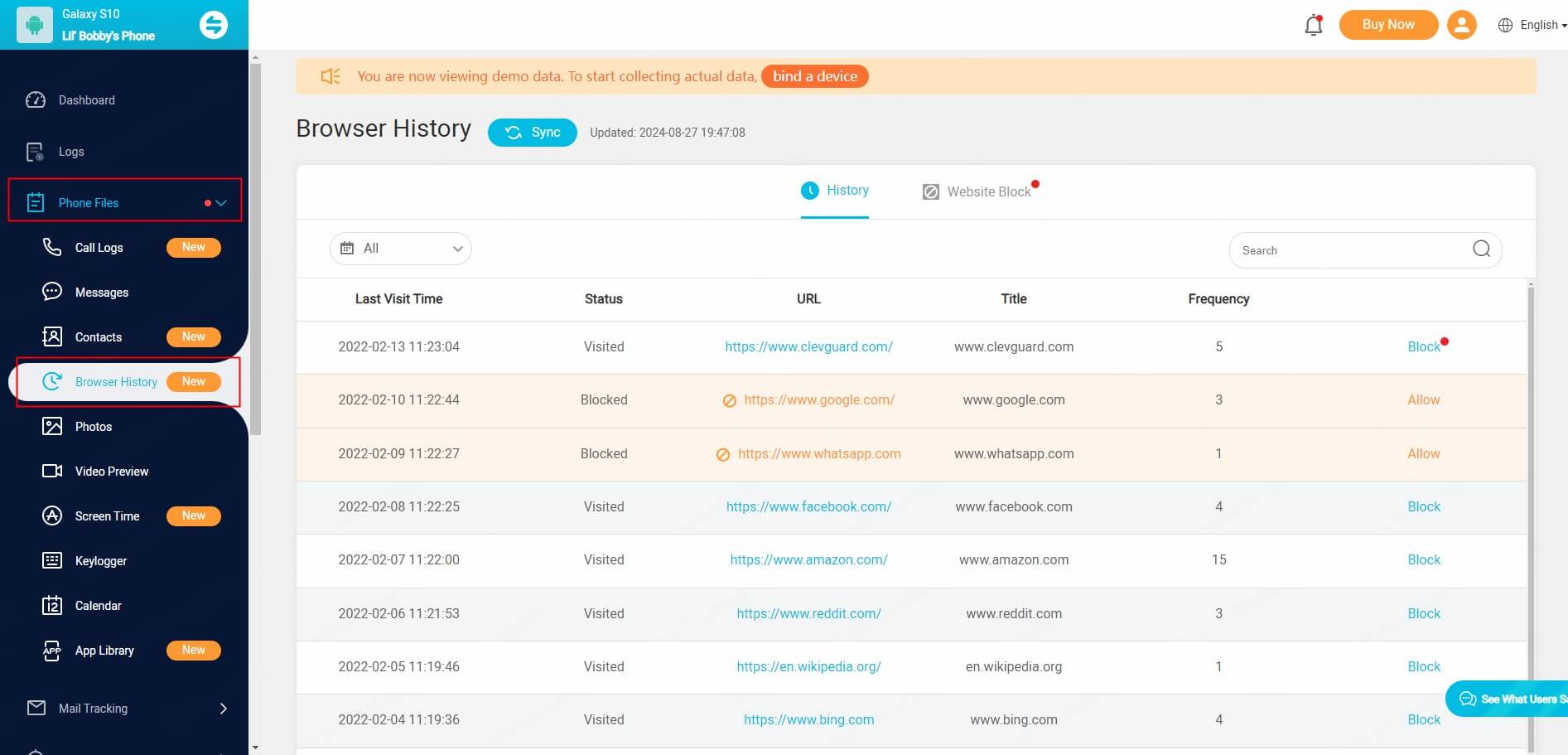1568x755 pixels.
Task: Click the Calendar icon in sidebar
Action: [52, 605]
